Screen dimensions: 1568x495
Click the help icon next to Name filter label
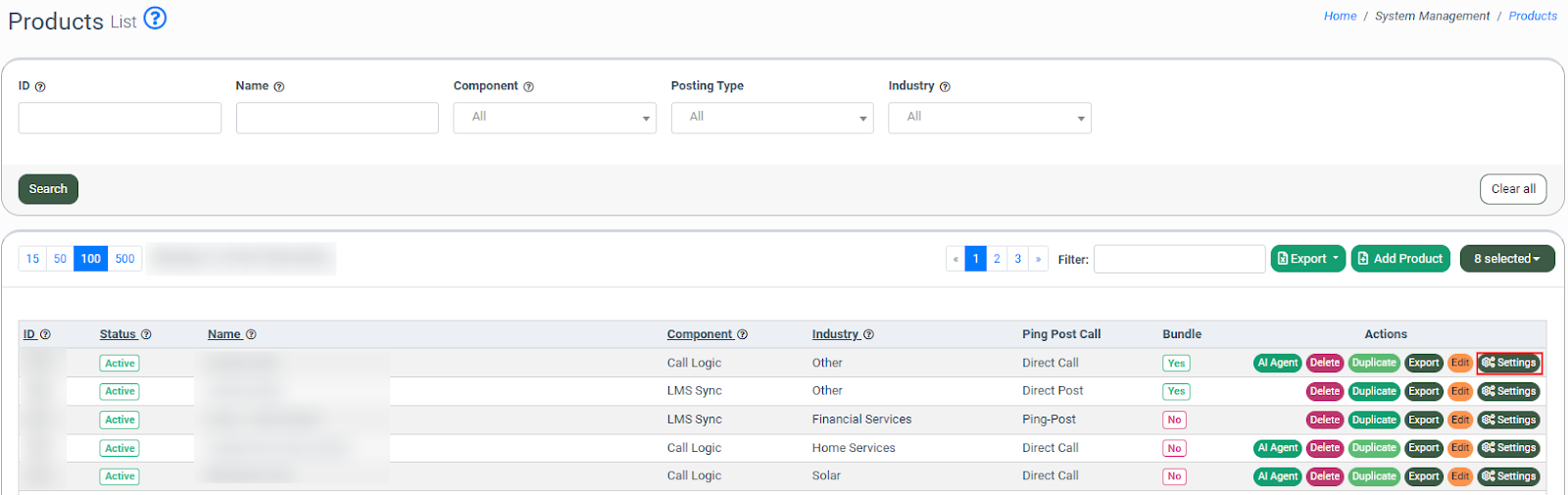click(x=279, y=87)
